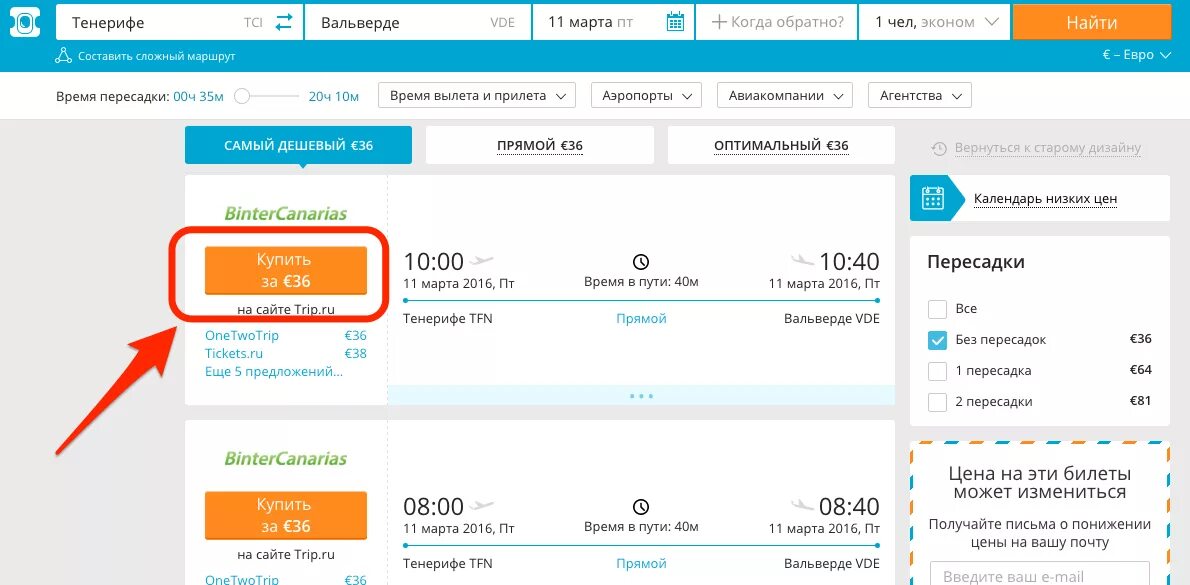Click the plus icon for return date

pos(719,22)
